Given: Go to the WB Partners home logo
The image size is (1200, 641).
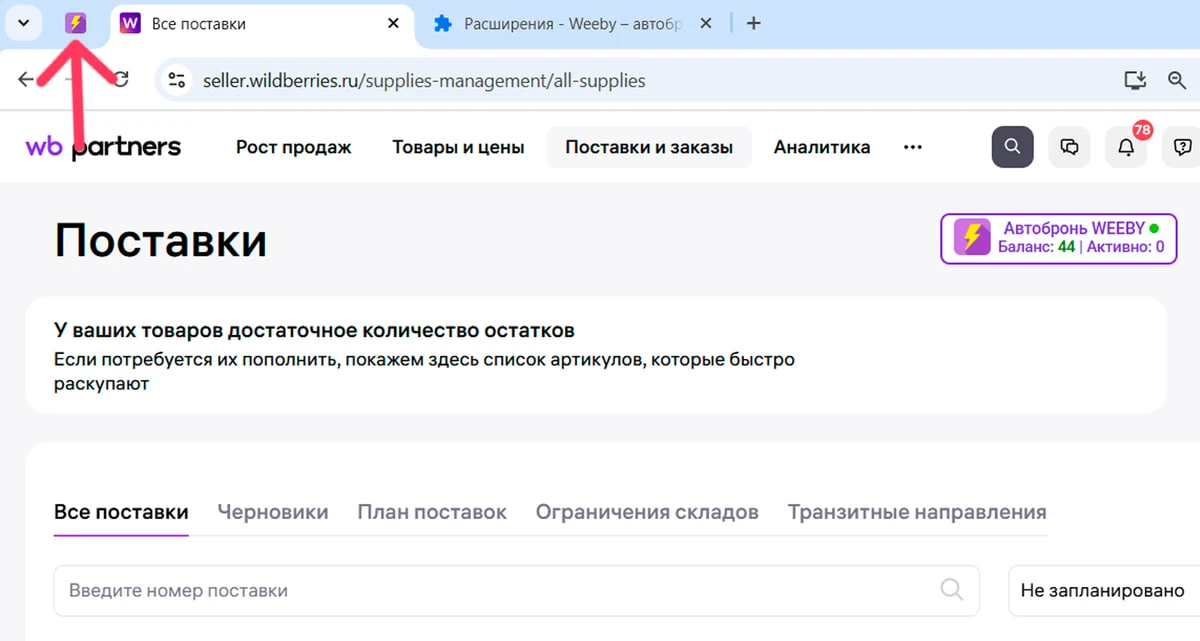Looking at the screenshot, I should point(103,147).
